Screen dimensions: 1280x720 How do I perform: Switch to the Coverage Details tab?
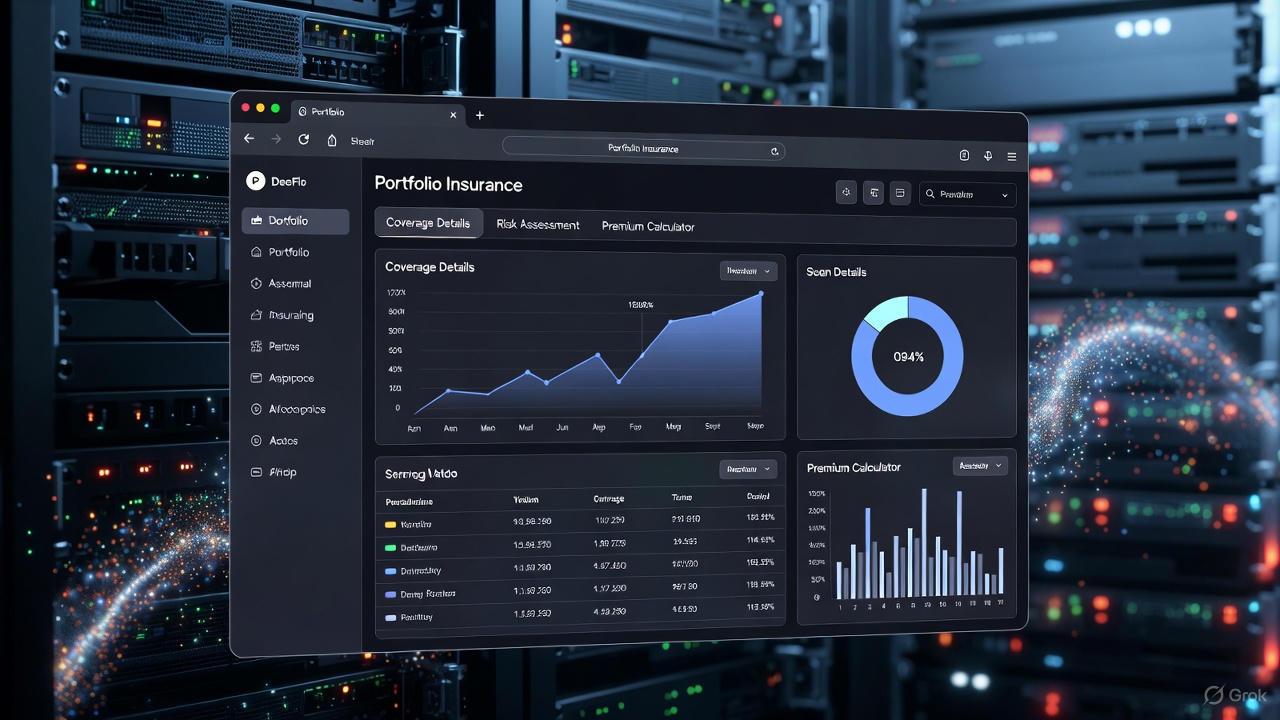click(428, 223)
